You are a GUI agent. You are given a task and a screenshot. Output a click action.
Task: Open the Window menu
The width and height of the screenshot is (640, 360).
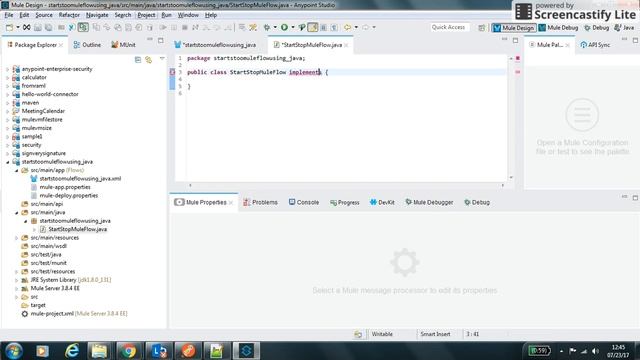(x=188, y=15)
